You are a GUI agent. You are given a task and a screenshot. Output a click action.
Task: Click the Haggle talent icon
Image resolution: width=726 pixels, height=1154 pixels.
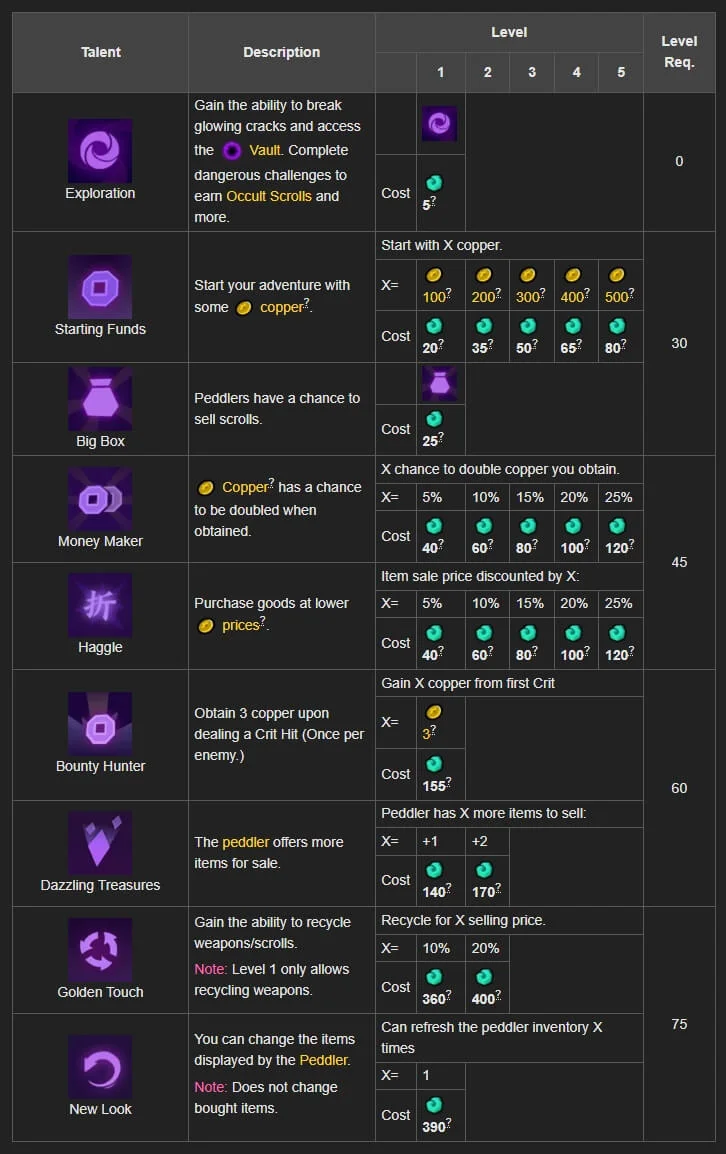(100, 605)
